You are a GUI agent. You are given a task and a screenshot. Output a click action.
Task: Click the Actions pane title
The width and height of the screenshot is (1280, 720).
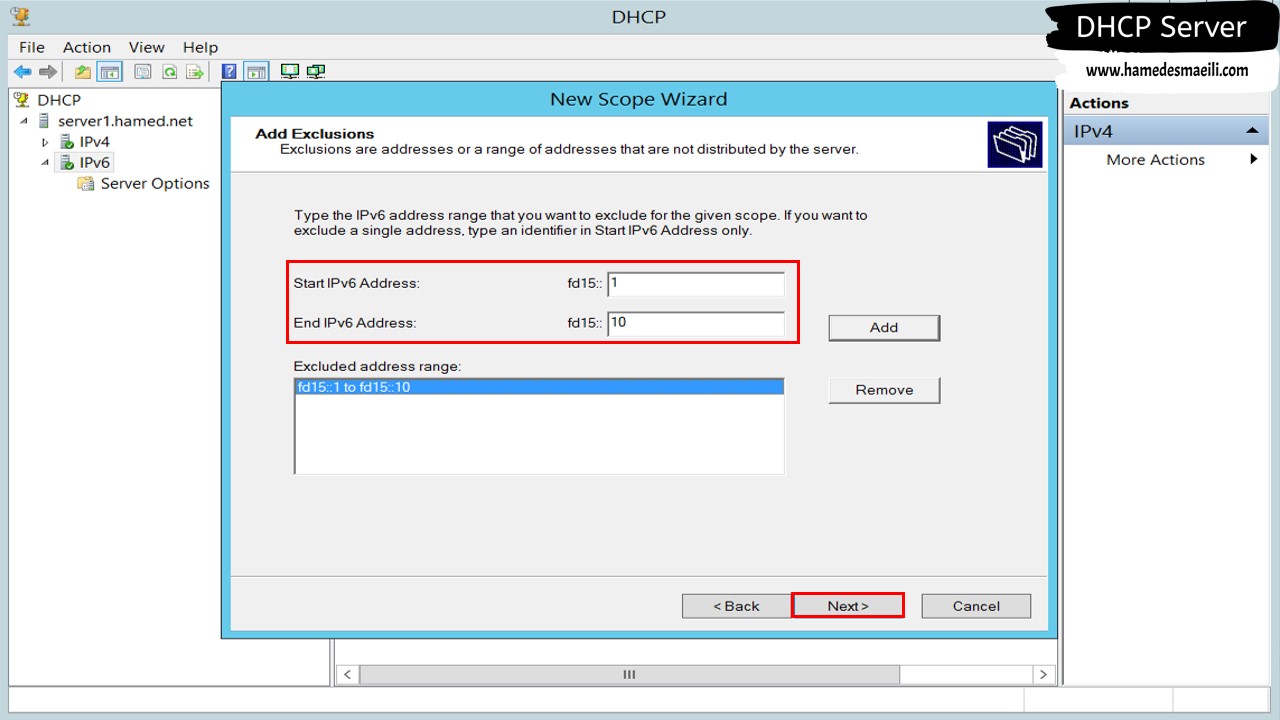[1098, 103]
